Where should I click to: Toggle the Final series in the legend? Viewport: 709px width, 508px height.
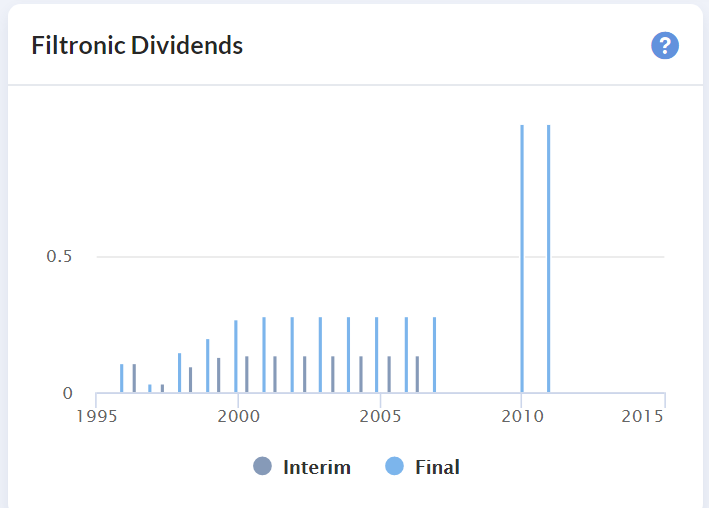point(422,467)
